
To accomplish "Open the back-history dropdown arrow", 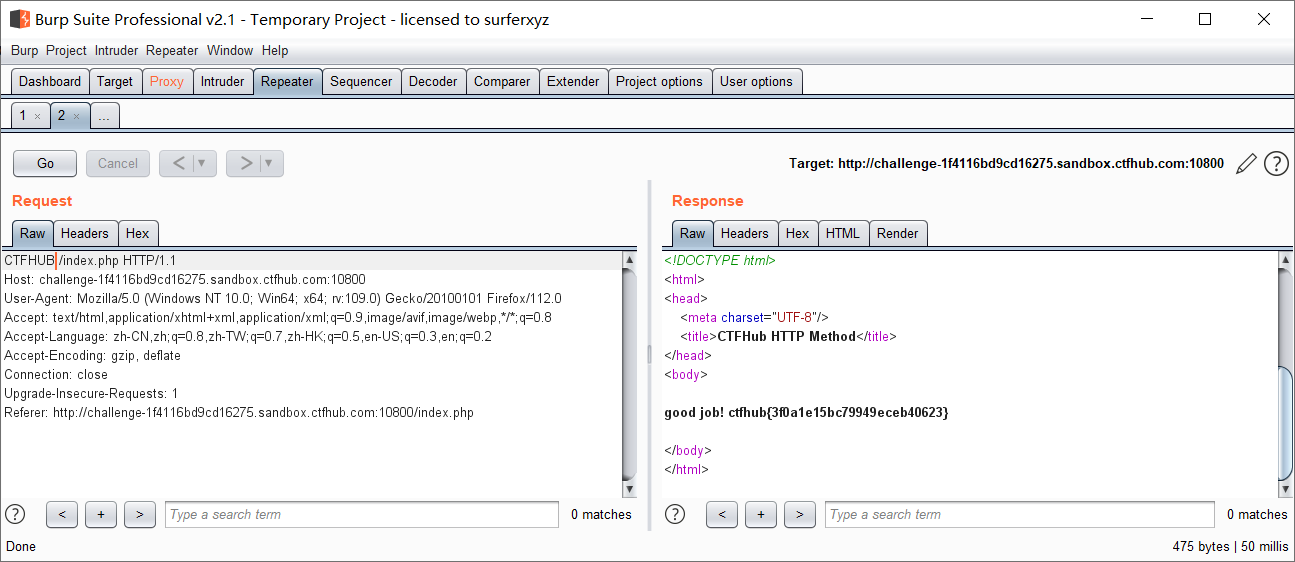I will pyautogui.click(x=203, y=163).
